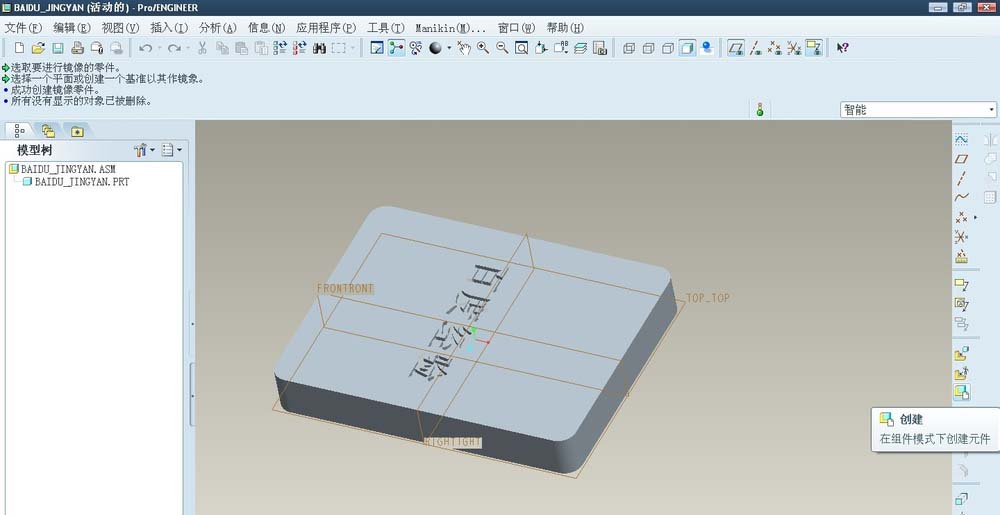Select the datum curve tool in right toolbar

[x=961, y=197]
